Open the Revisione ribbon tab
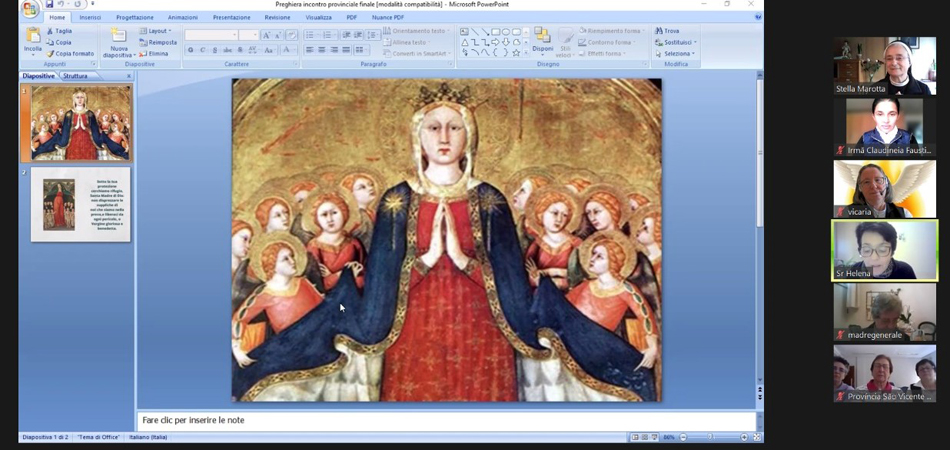This screenshot has height=450, width=950. pos(277,18)
